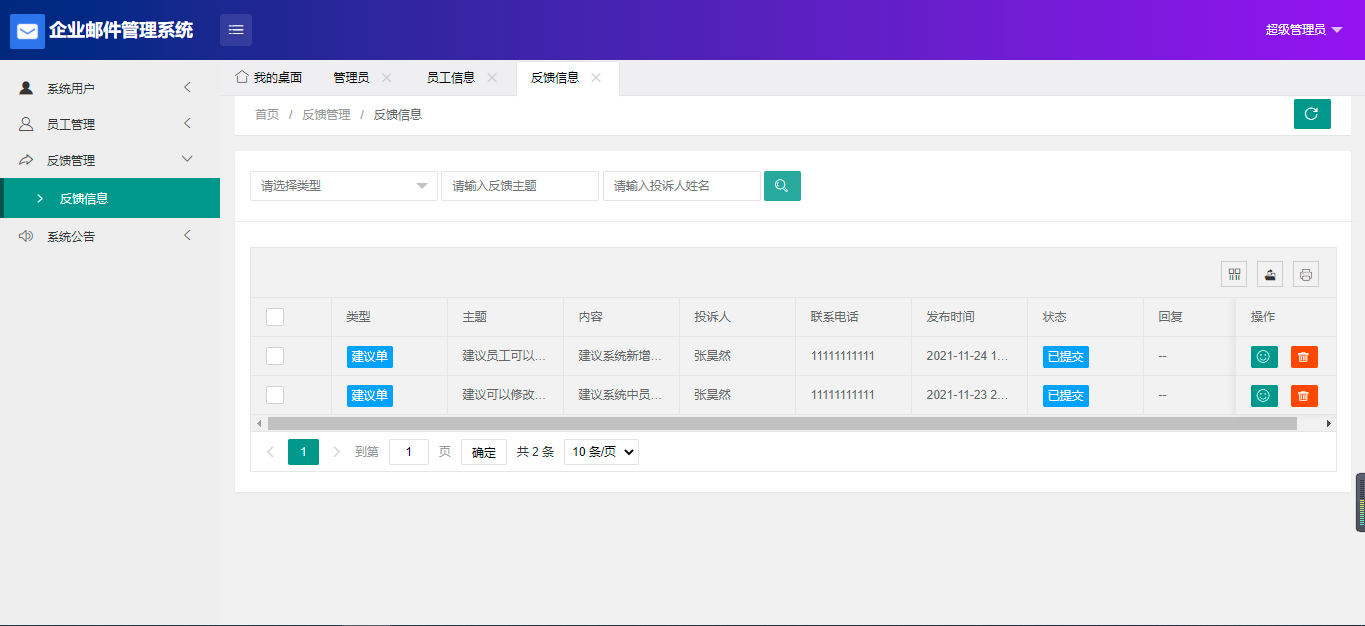Image resolution: width=1365 pixels, height=626 pixels.
Task: Click the scrollbar right arrow
Action: point(1329,424)
